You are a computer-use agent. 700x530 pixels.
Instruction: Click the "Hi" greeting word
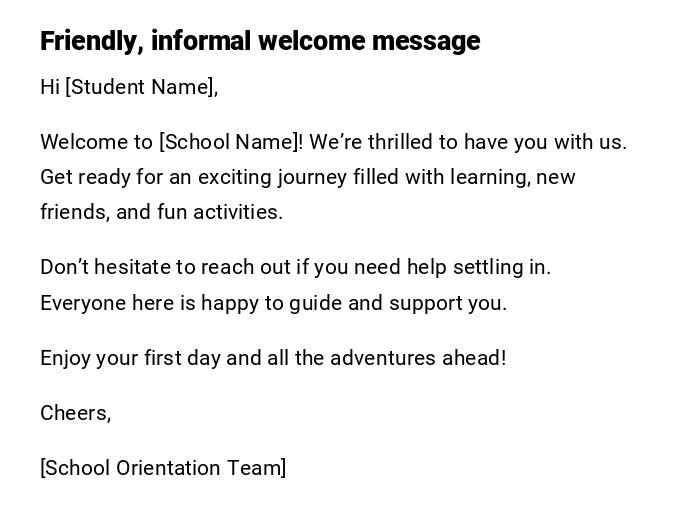[x=50, y=87]
